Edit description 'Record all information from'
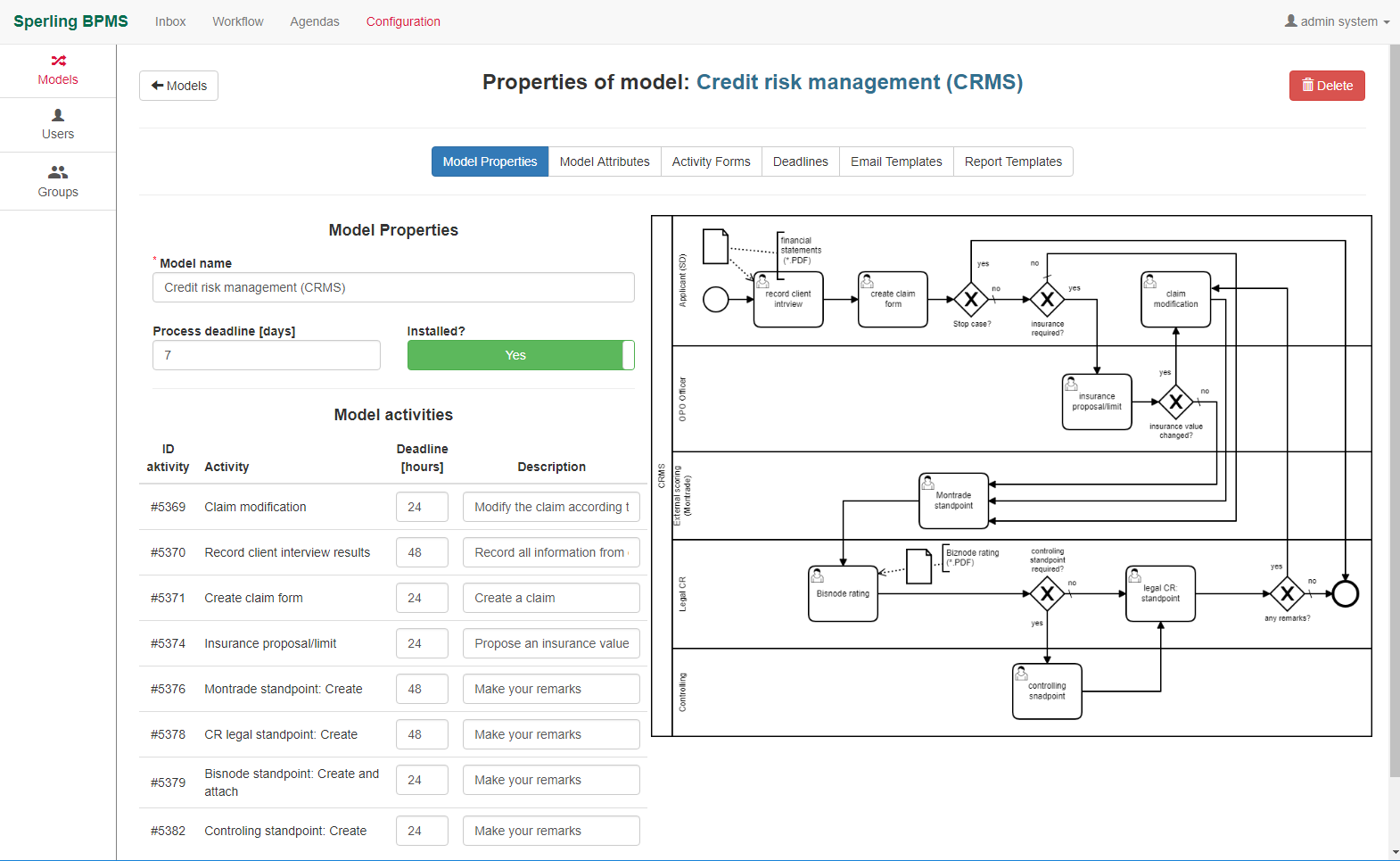This screenshot has width=1400, height=861. coord(551,552)
